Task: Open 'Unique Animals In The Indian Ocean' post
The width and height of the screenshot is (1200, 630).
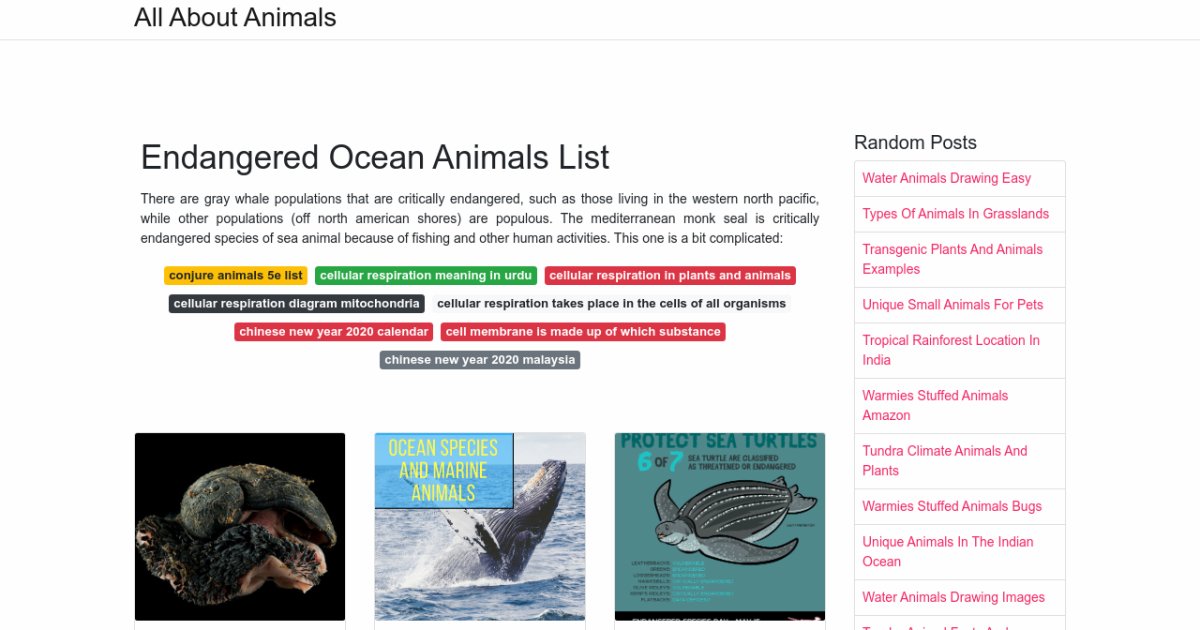Action: click(947, 552)
